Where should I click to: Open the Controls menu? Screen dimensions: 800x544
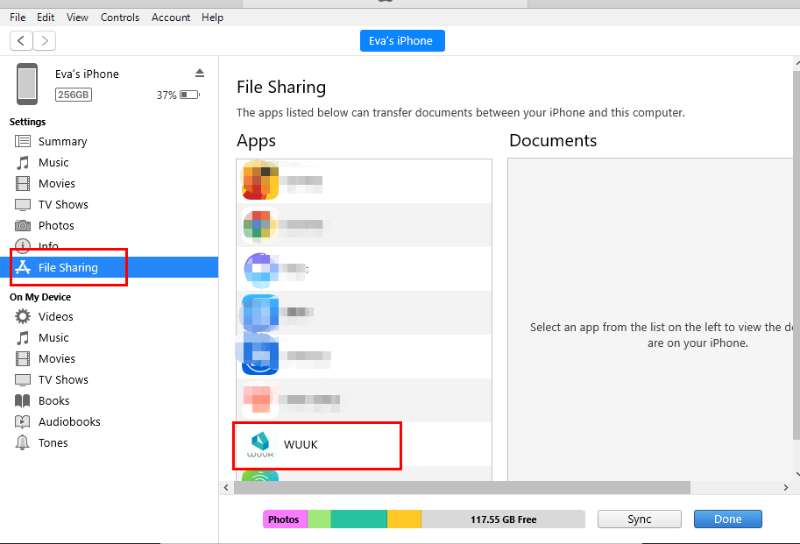(x=120, y=17)
